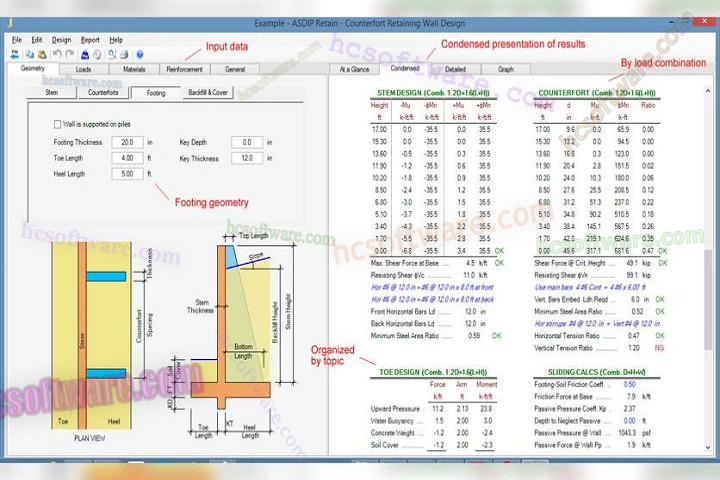Click the 'Passive Pressure Coeff. Kp' row label
This screenshot has height=480, width=720.
click(x=570, y=409)
